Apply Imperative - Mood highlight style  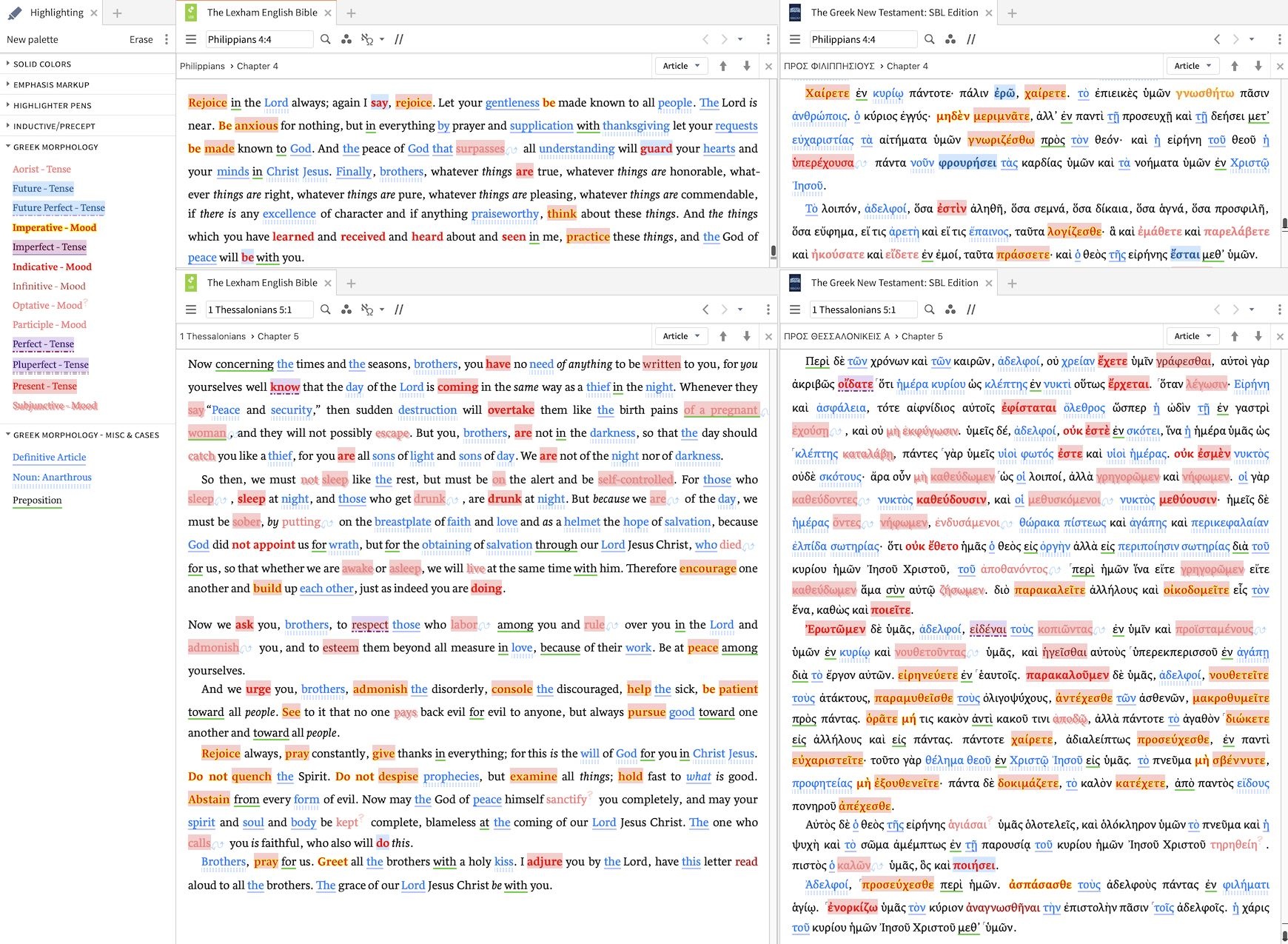pyautogui.click(x=54, y=227)
